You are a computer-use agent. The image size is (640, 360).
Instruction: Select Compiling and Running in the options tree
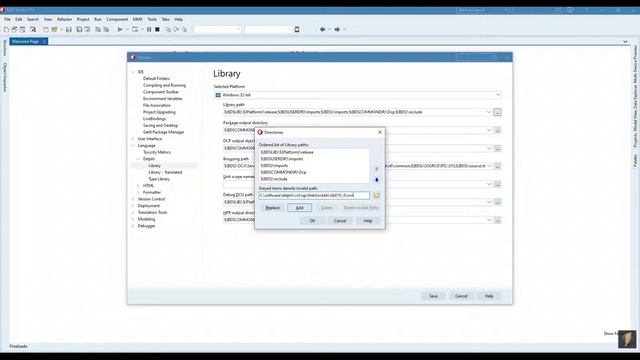click(x=164, y=85)
